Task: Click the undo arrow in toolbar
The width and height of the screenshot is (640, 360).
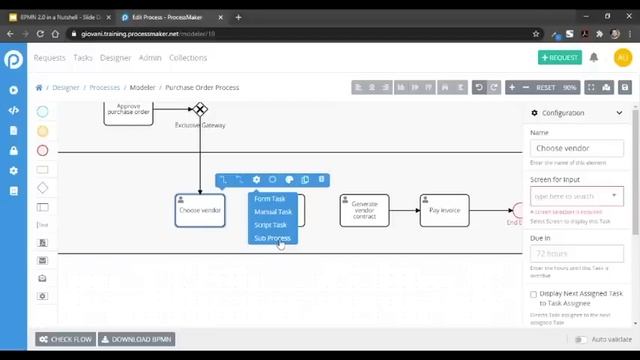Action: click(x=479, y=87)
